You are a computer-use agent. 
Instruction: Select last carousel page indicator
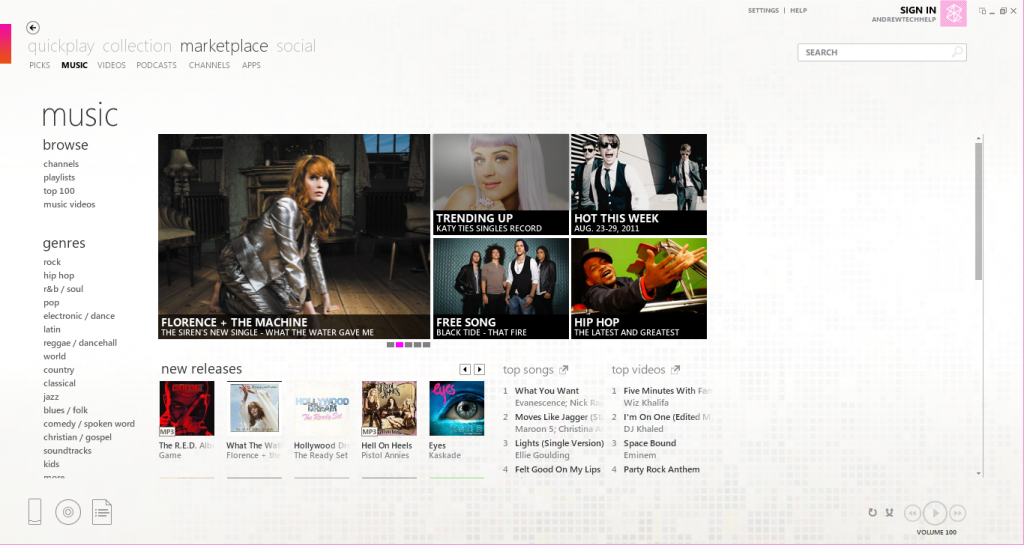[426, 345]
